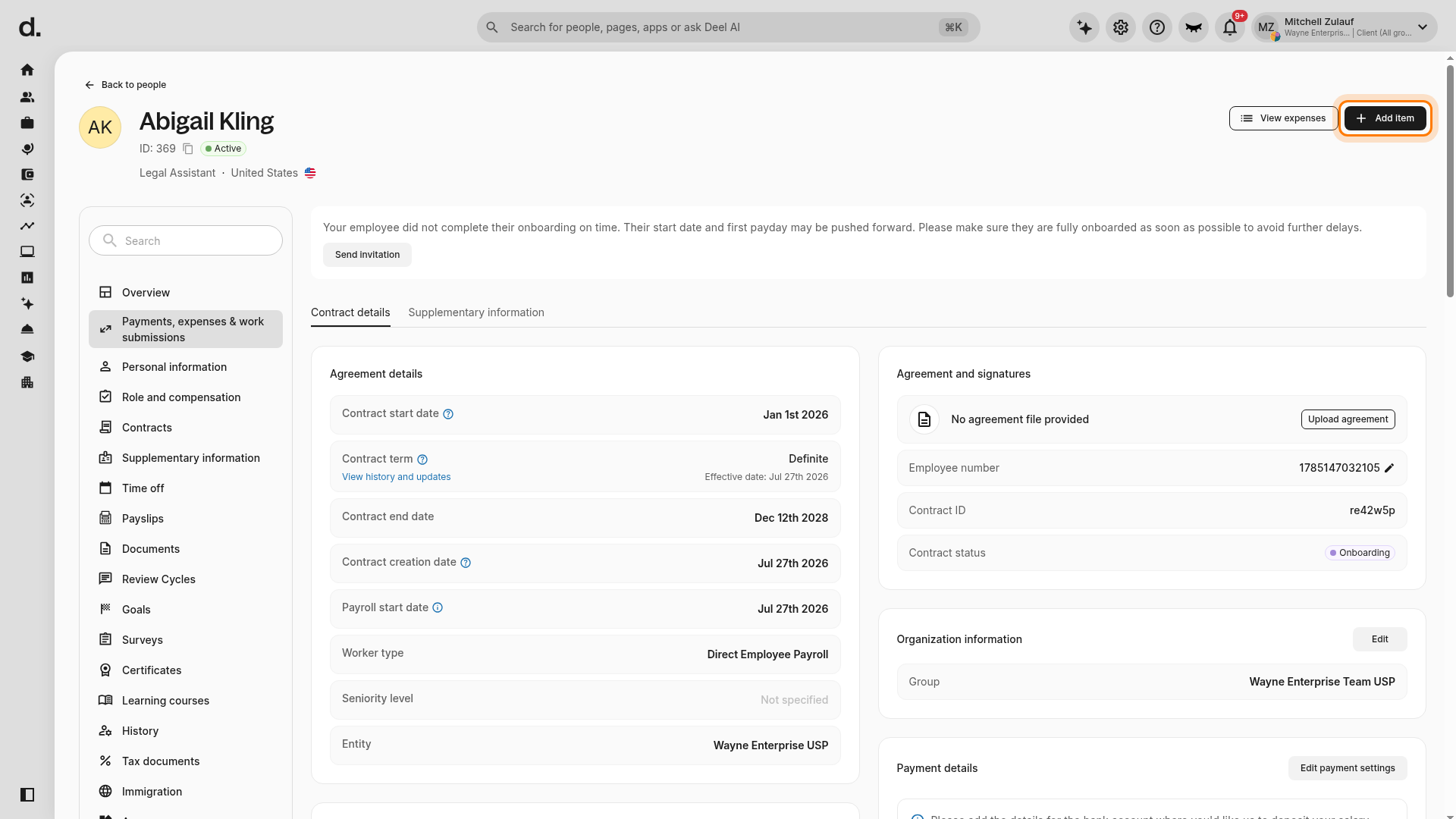Open Overview in profile menu
1456x819 pixels.
(186, 293)
